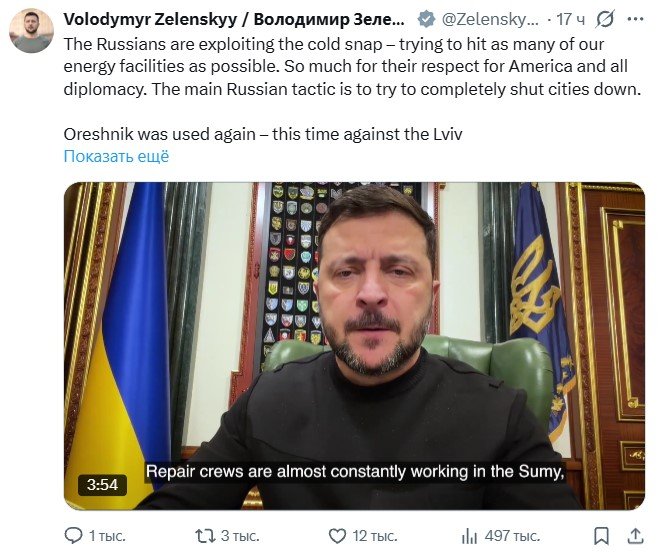This screenshot has height=554, width=661.
Task: Open the three-dot more options menu
Action: pyautogui.click(x=637, y=19)
